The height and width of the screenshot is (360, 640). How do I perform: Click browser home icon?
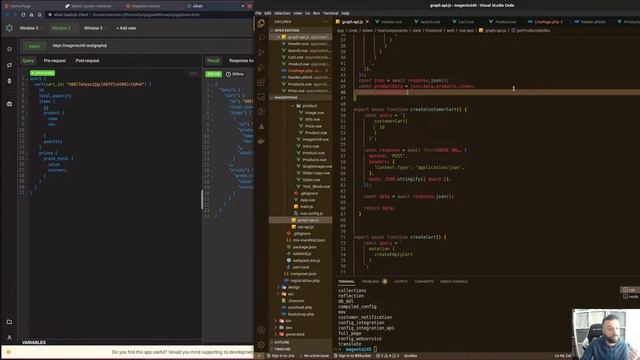pos(31,15)
